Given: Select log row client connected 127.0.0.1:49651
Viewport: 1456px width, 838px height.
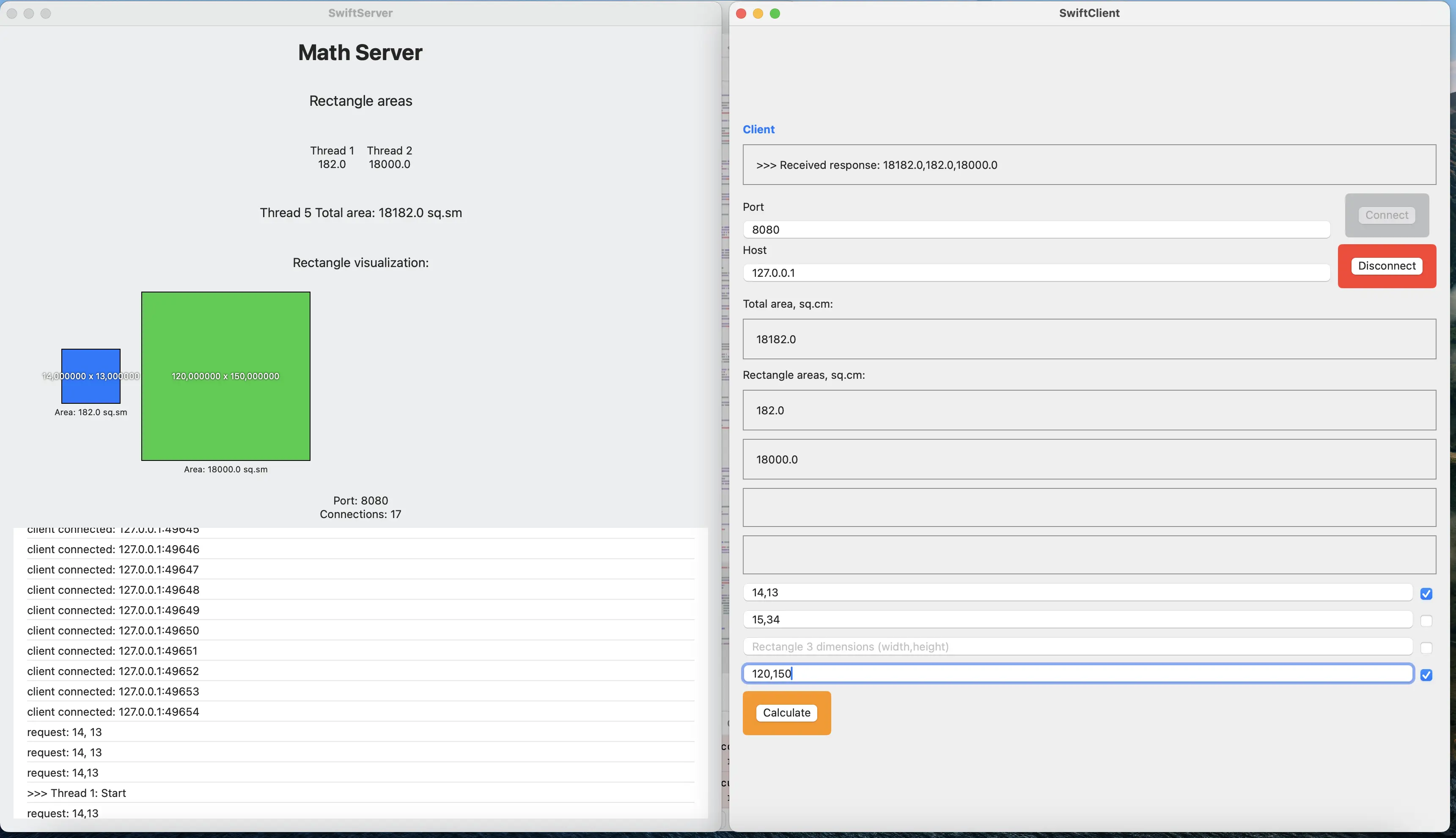Looking at the screenshot, I should point(361,651).
